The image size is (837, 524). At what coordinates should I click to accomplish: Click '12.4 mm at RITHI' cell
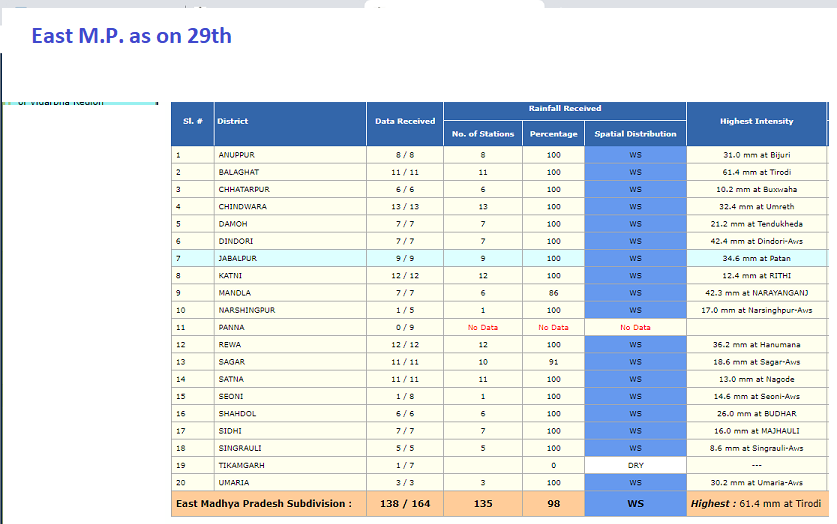756,276
